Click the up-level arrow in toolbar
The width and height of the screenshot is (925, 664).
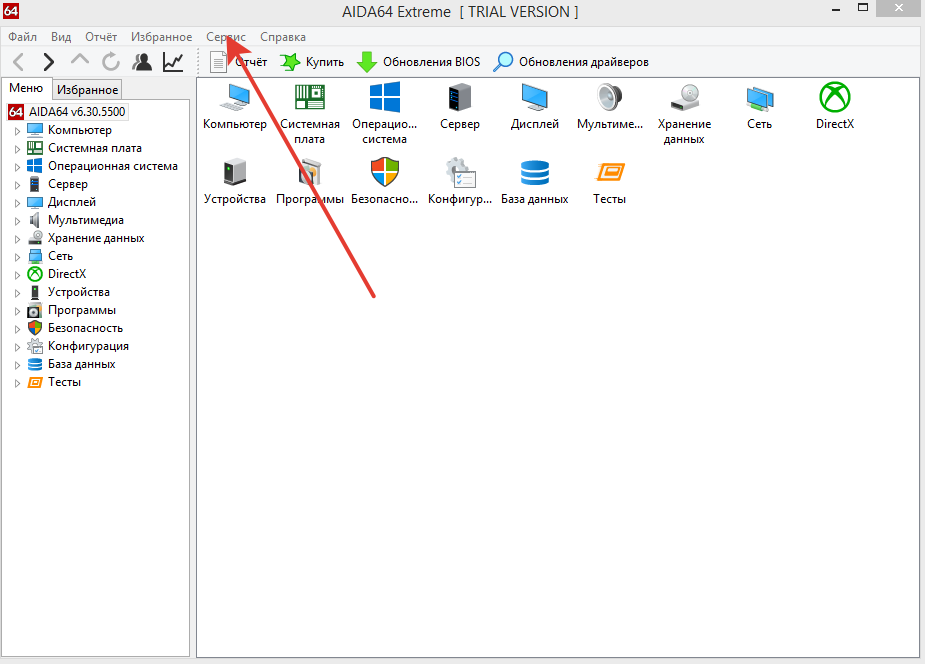(80, 60)
